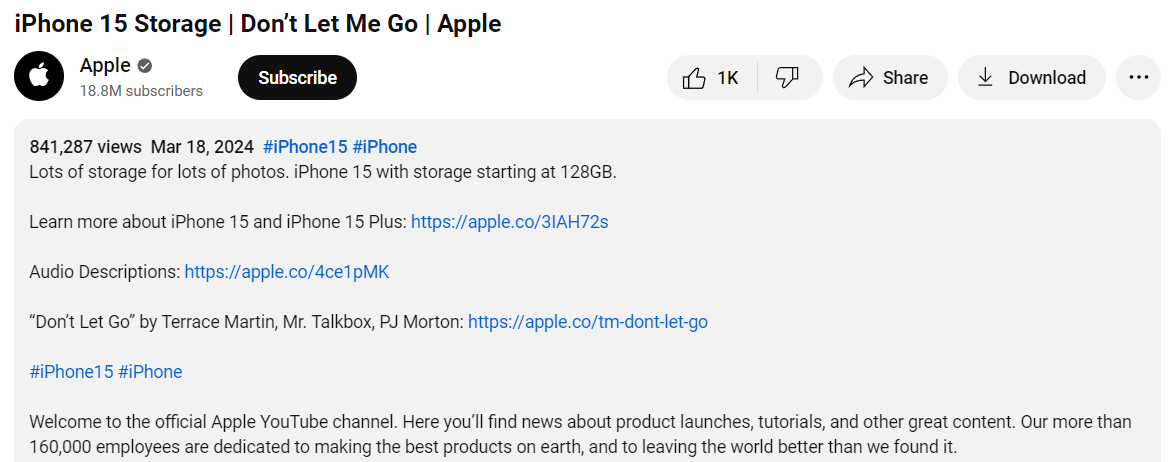The width and height of the screenshot is (1170, 462).
Task: Click the '18.8M subscribers' text
Action: coord(141,91)
